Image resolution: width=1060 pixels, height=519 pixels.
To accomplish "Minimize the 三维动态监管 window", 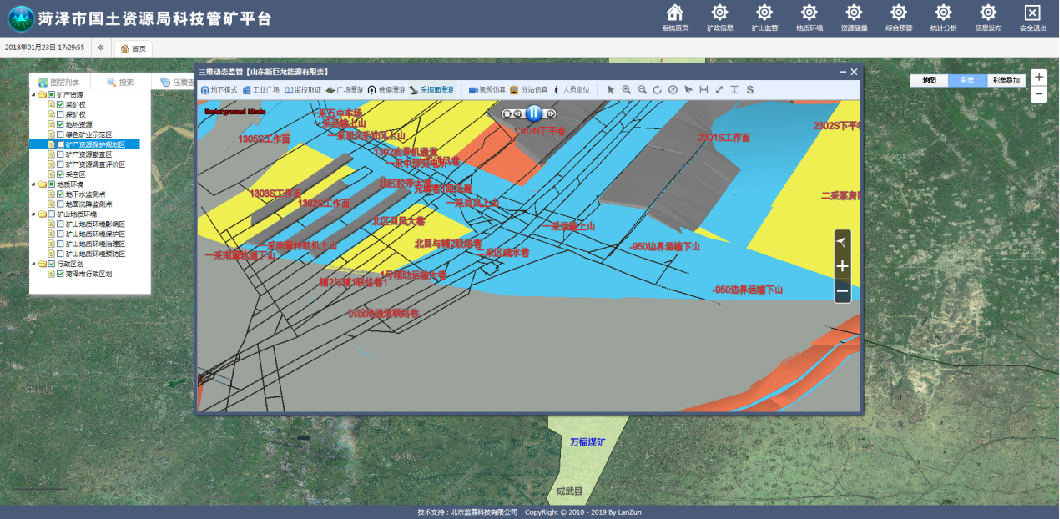I will 843,71.
